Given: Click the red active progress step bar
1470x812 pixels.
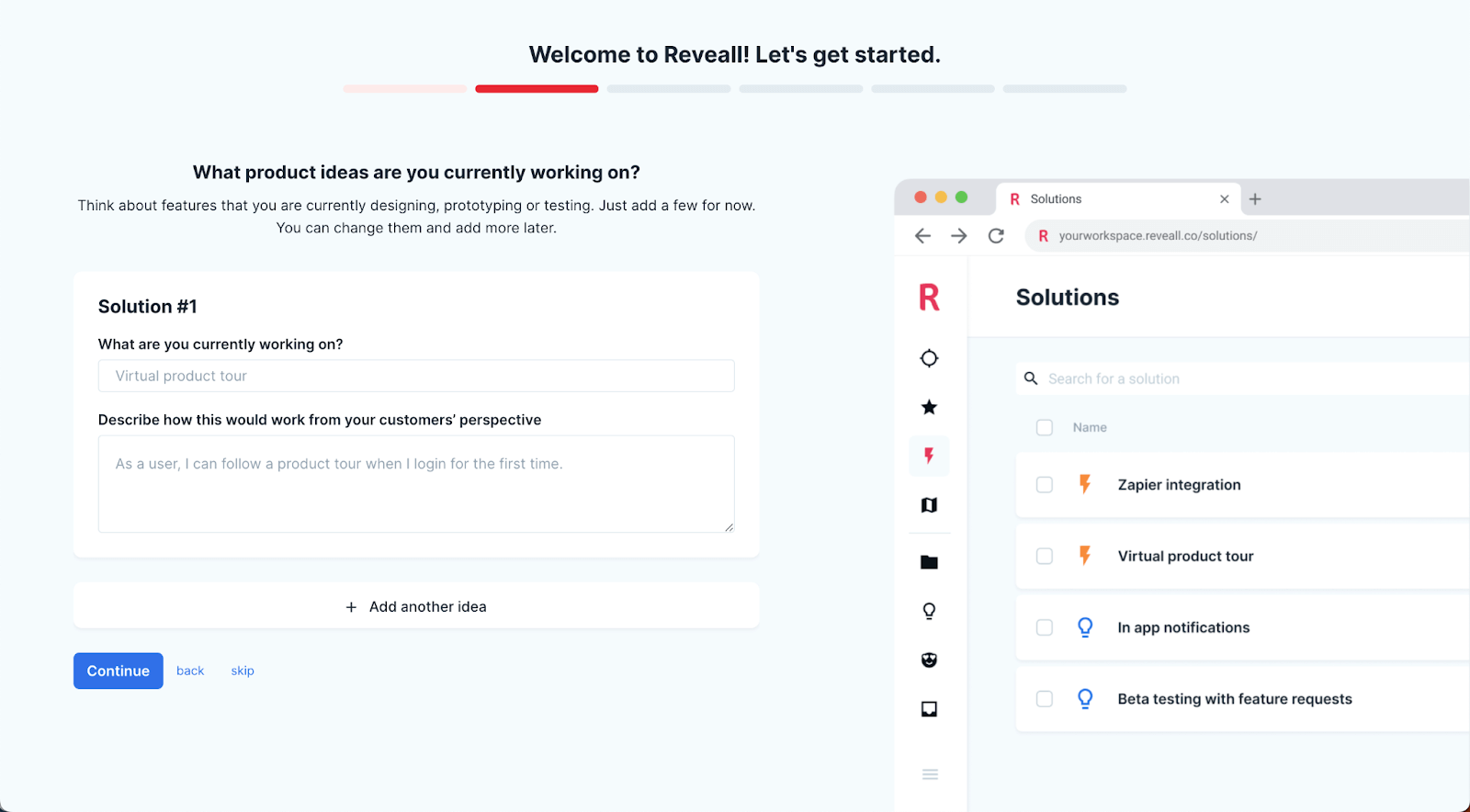Looking at the screenshot, I should [537, 89].
